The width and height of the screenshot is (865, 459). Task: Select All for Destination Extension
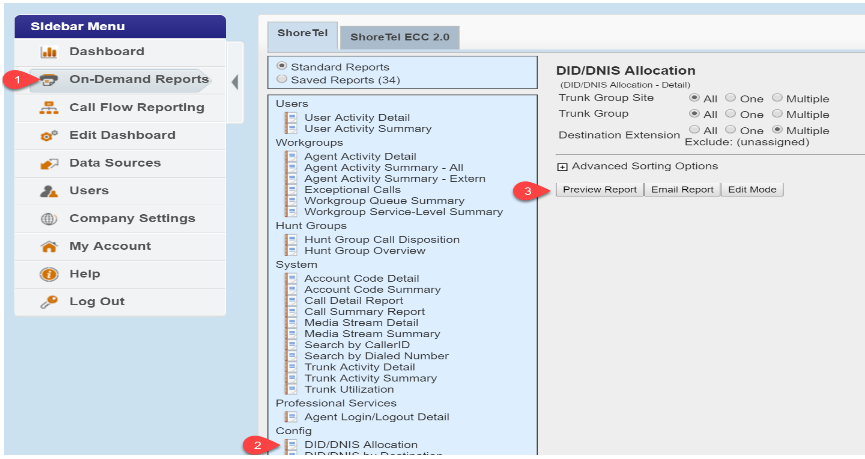(x=695, y=130)
